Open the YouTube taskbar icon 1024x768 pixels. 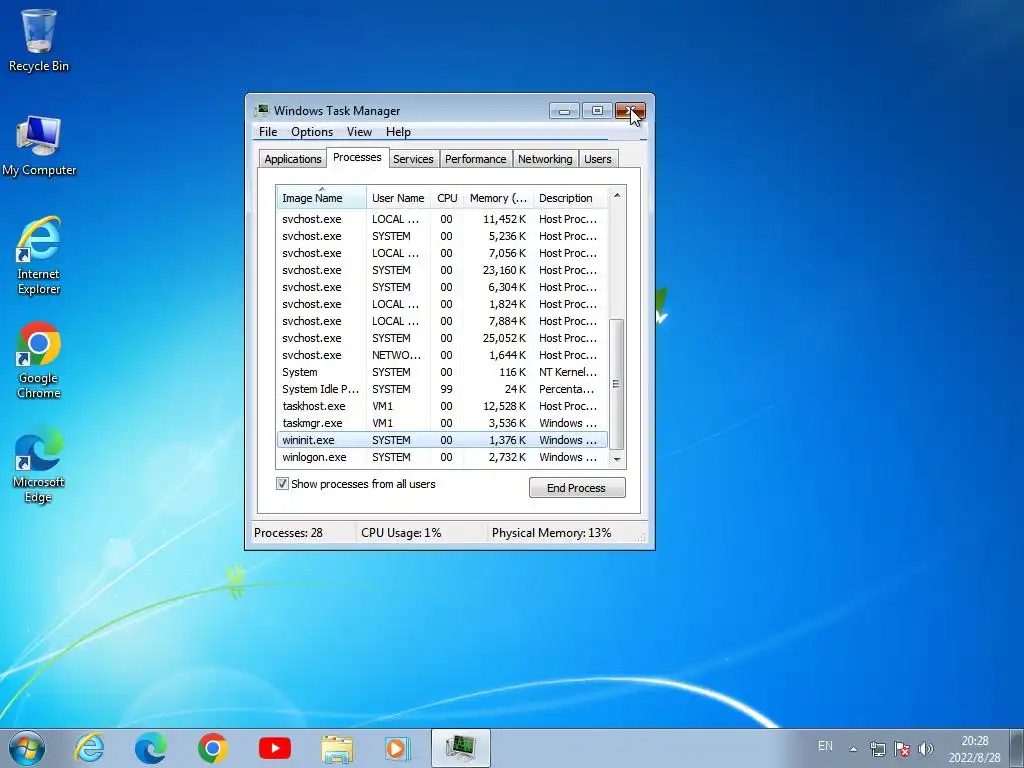(275, 748)
